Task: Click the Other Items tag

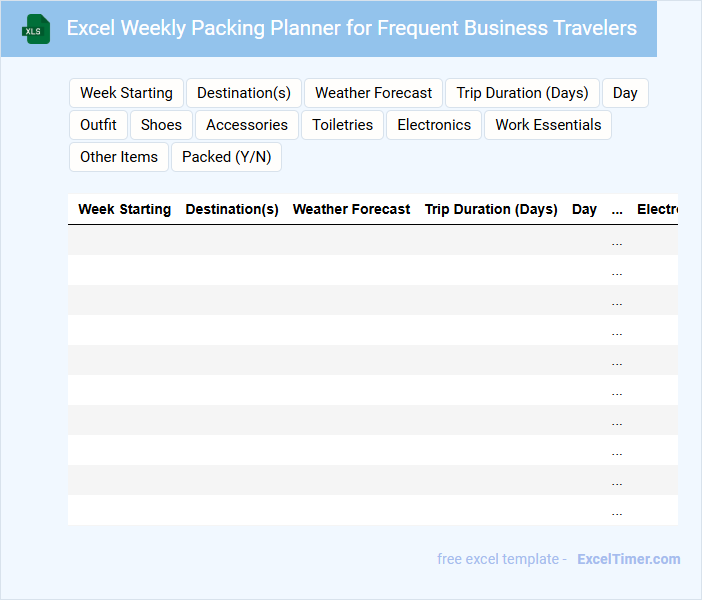Action: point(119,157)
